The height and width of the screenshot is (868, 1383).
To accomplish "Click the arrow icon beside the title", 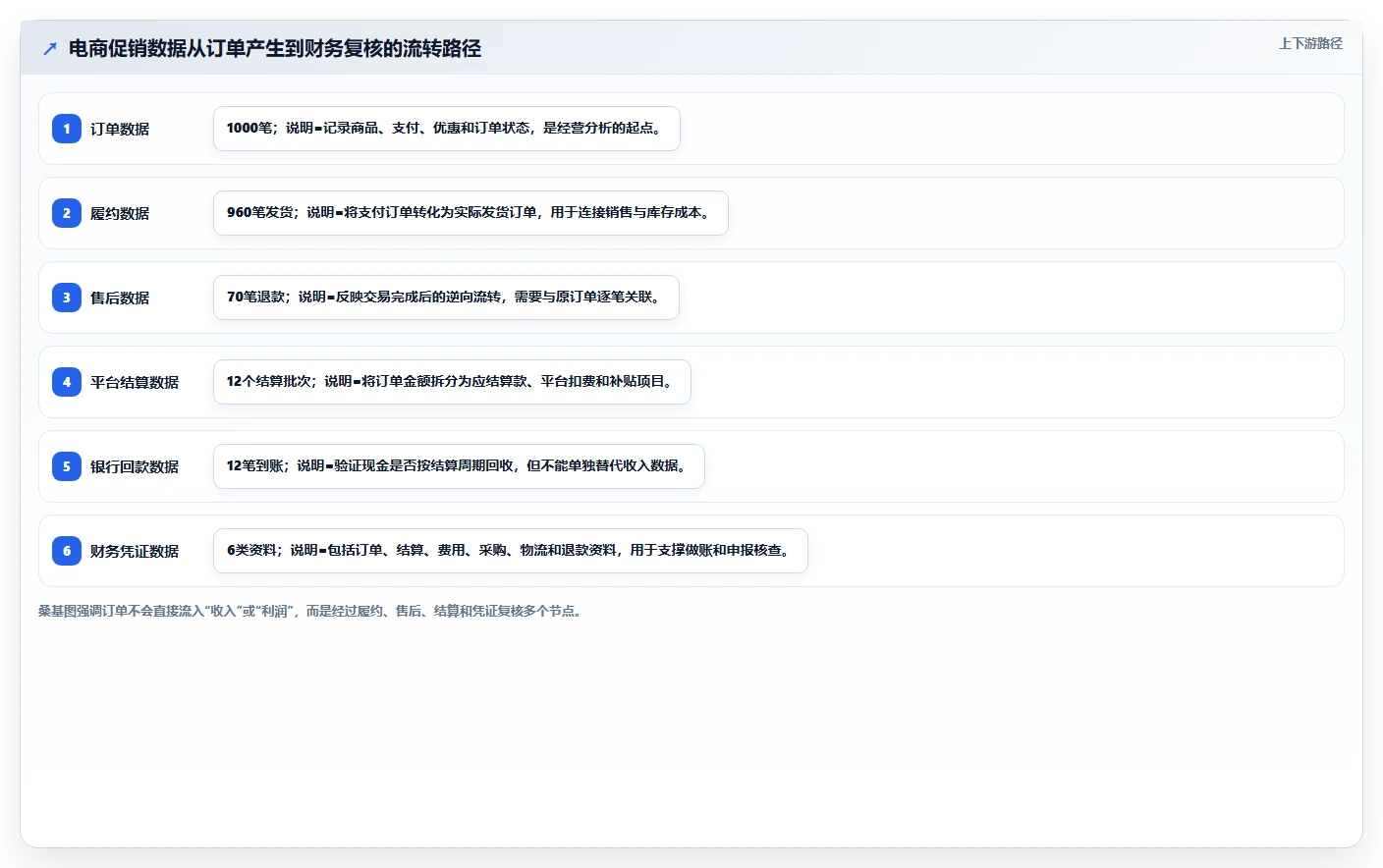I will click(50, 48).
